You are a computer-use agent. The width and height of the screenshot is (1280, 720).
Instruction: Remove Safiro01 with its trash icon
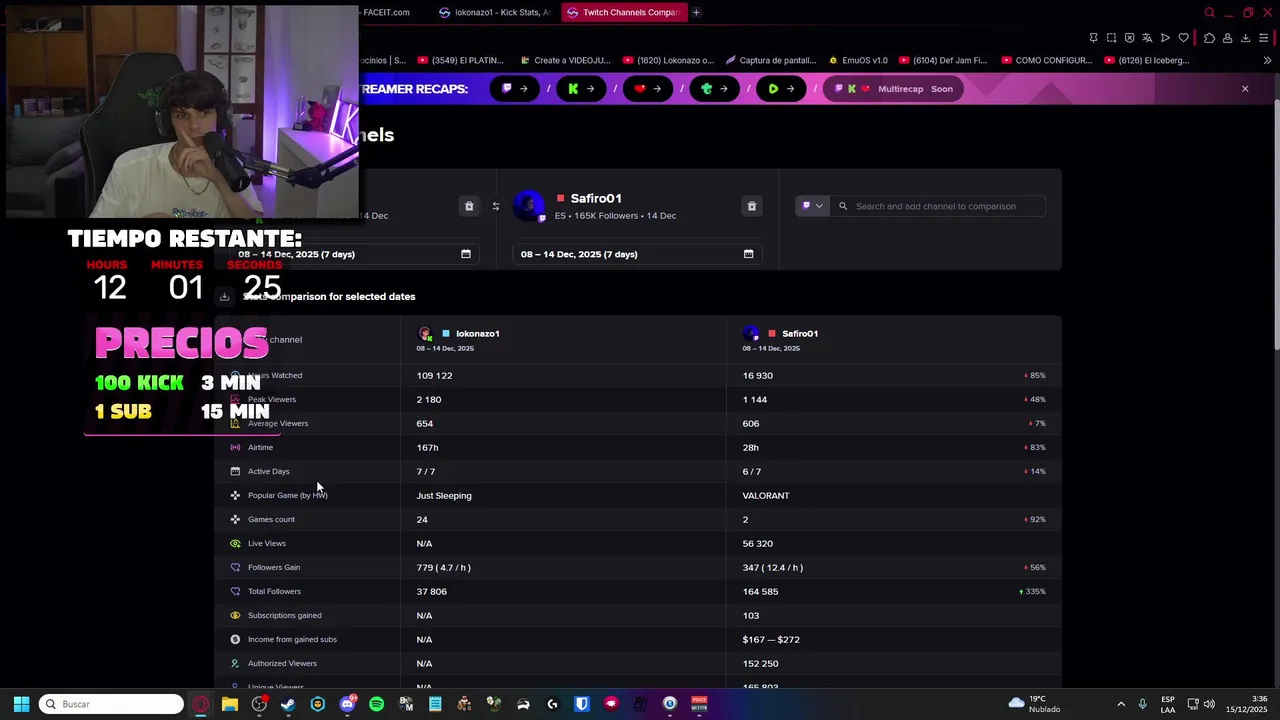click(752, 206)
